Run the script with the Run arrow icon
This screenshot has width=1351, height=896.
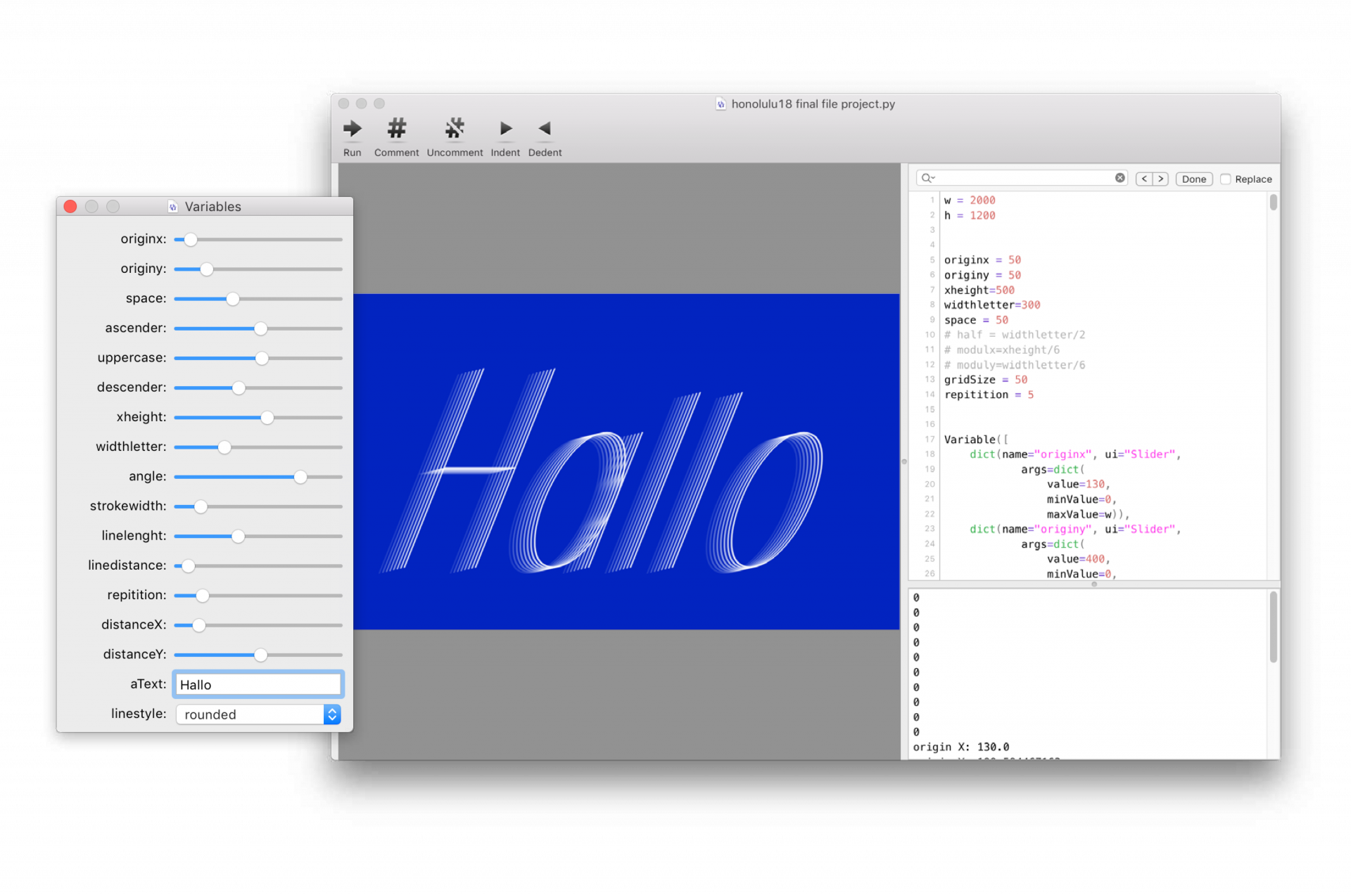pyautogui.click(x=352, y=129)
